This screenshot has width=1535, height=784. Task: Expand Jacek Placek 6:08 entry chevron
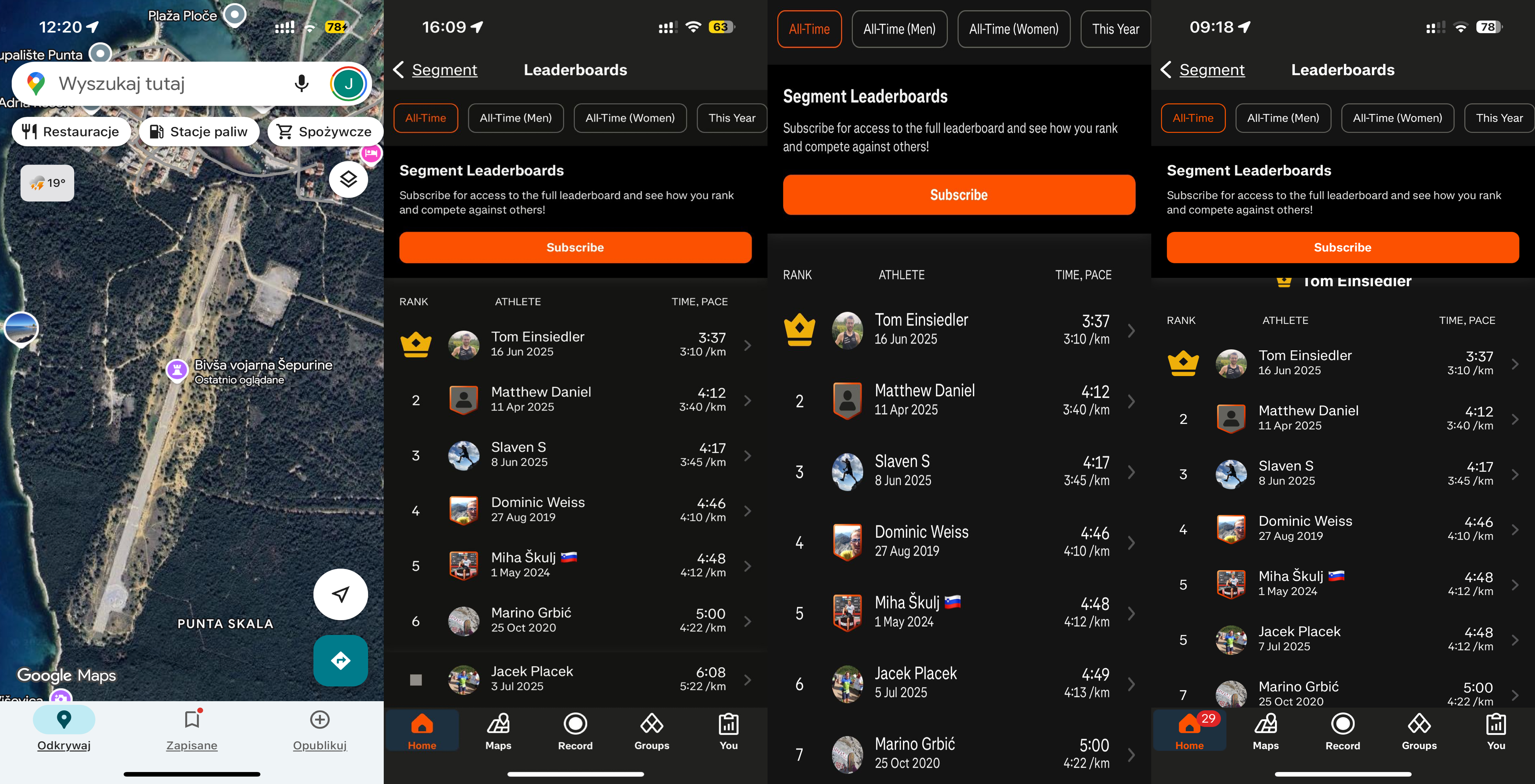[748, 680]
